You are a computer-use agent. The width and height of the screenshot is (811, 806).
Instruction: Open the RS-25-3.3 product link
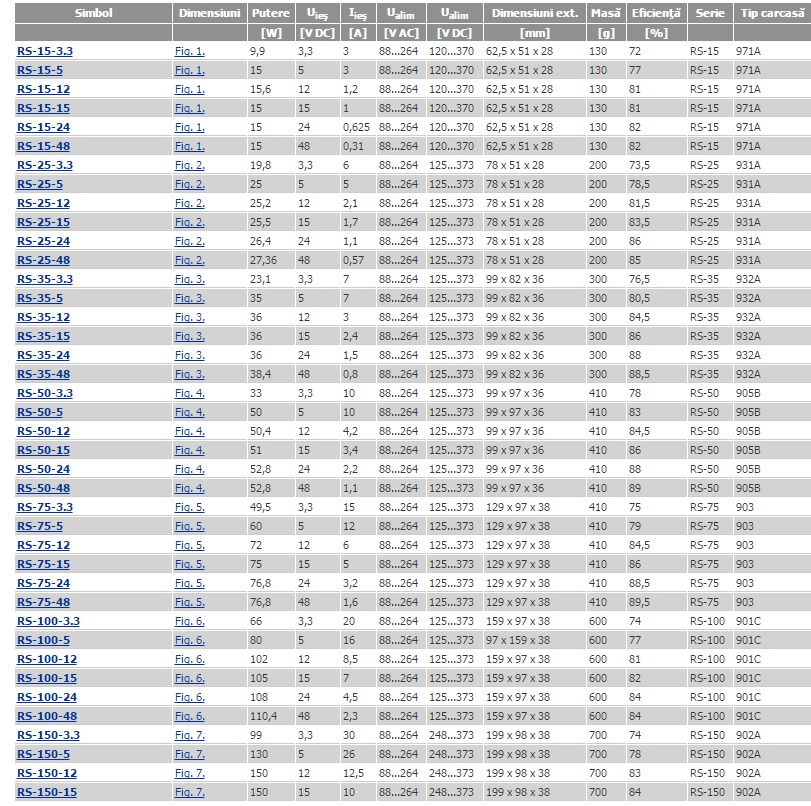[45, 165]
